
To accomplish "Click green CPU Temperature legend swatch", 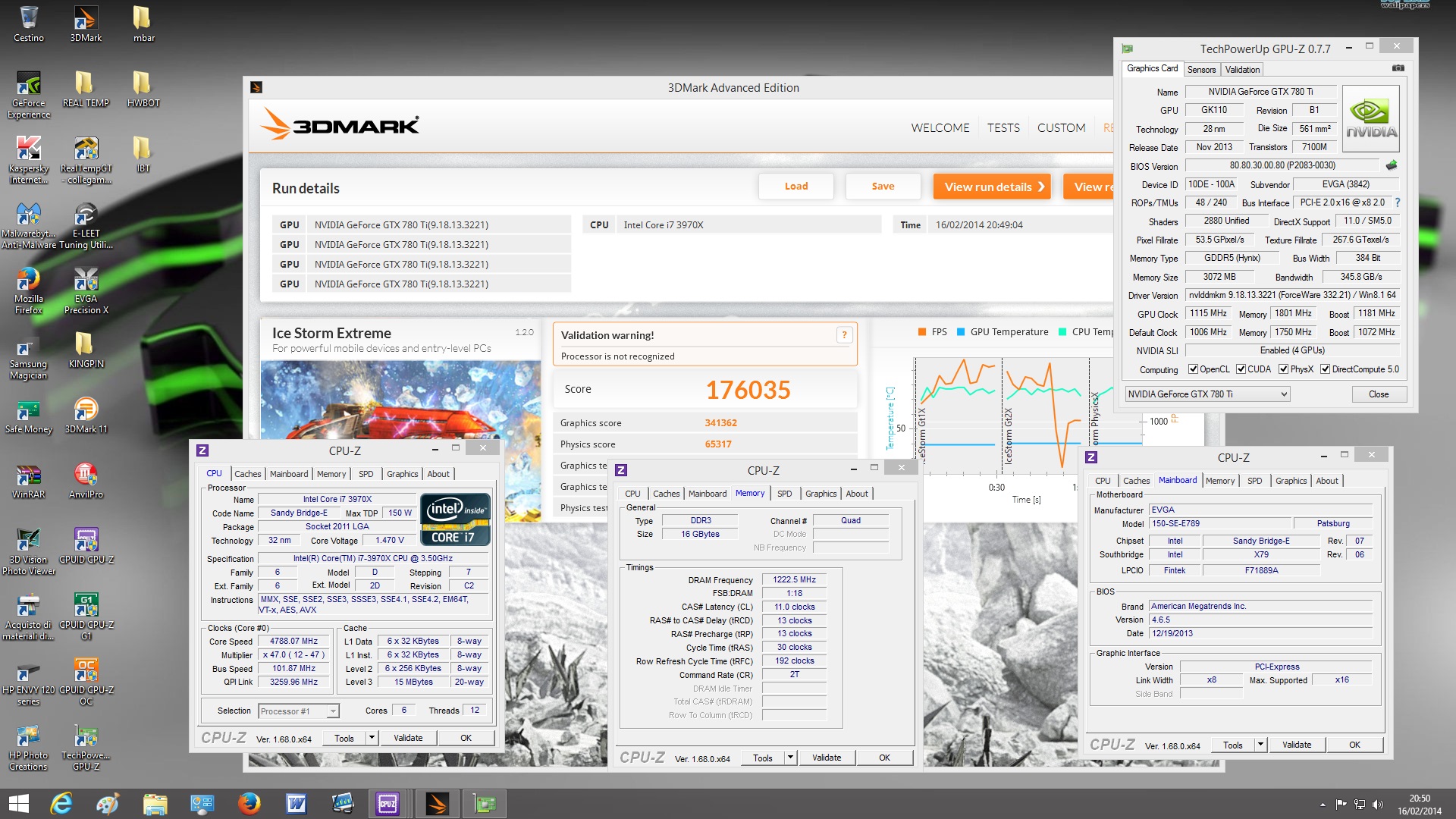I will (x=1062, y=332).
